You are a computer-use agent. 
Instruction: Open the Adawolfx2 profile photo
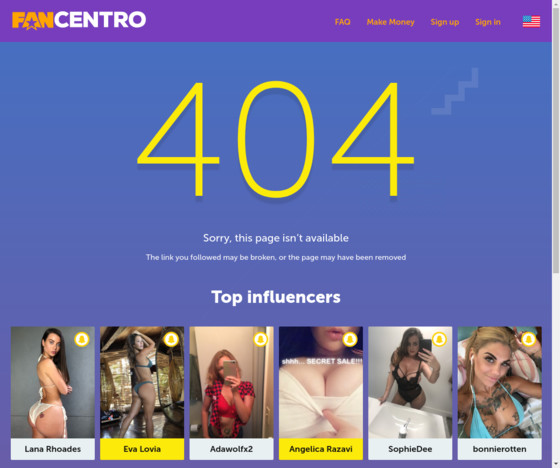231,382
